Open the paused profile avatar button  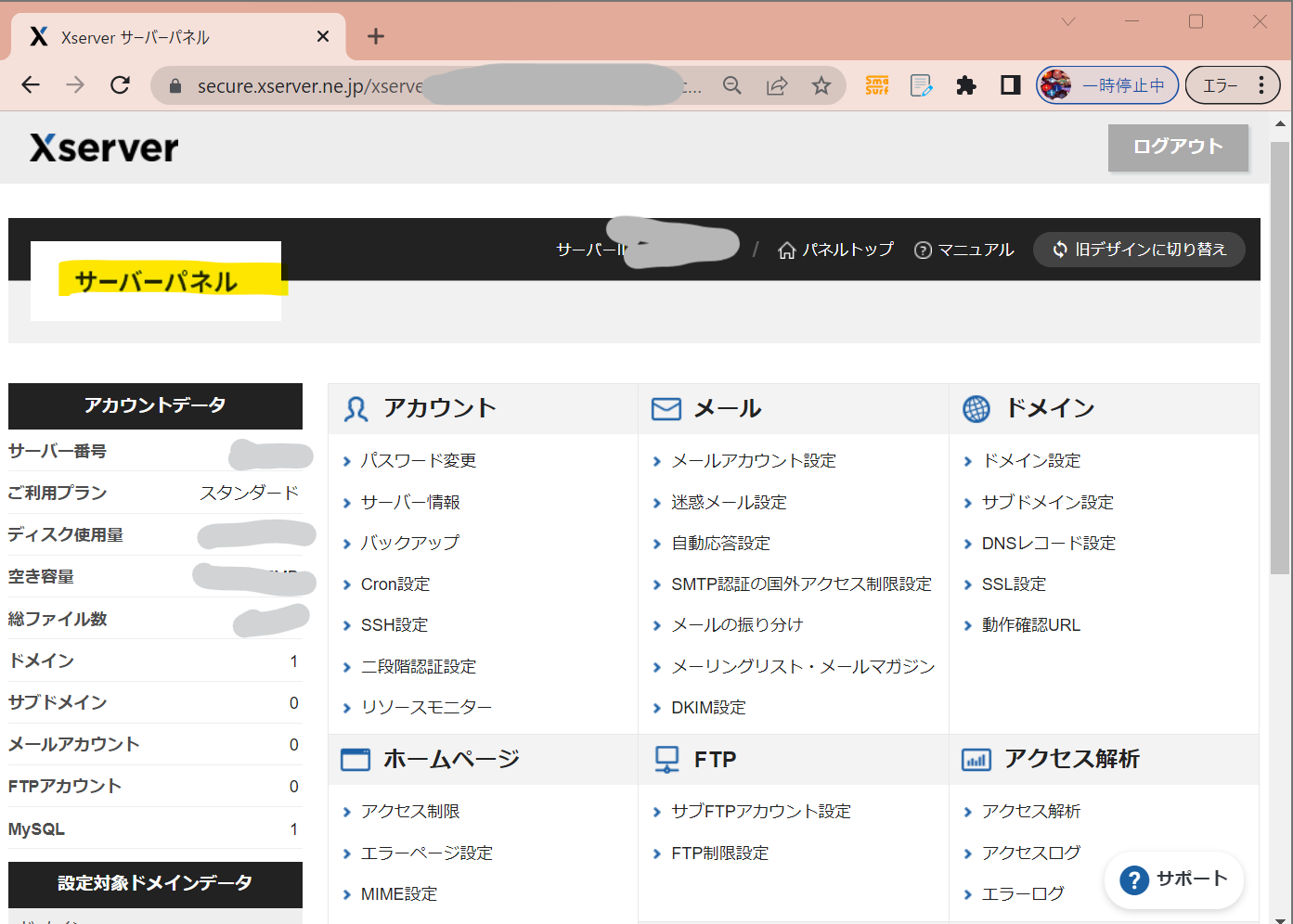(x=1107, y=85)
